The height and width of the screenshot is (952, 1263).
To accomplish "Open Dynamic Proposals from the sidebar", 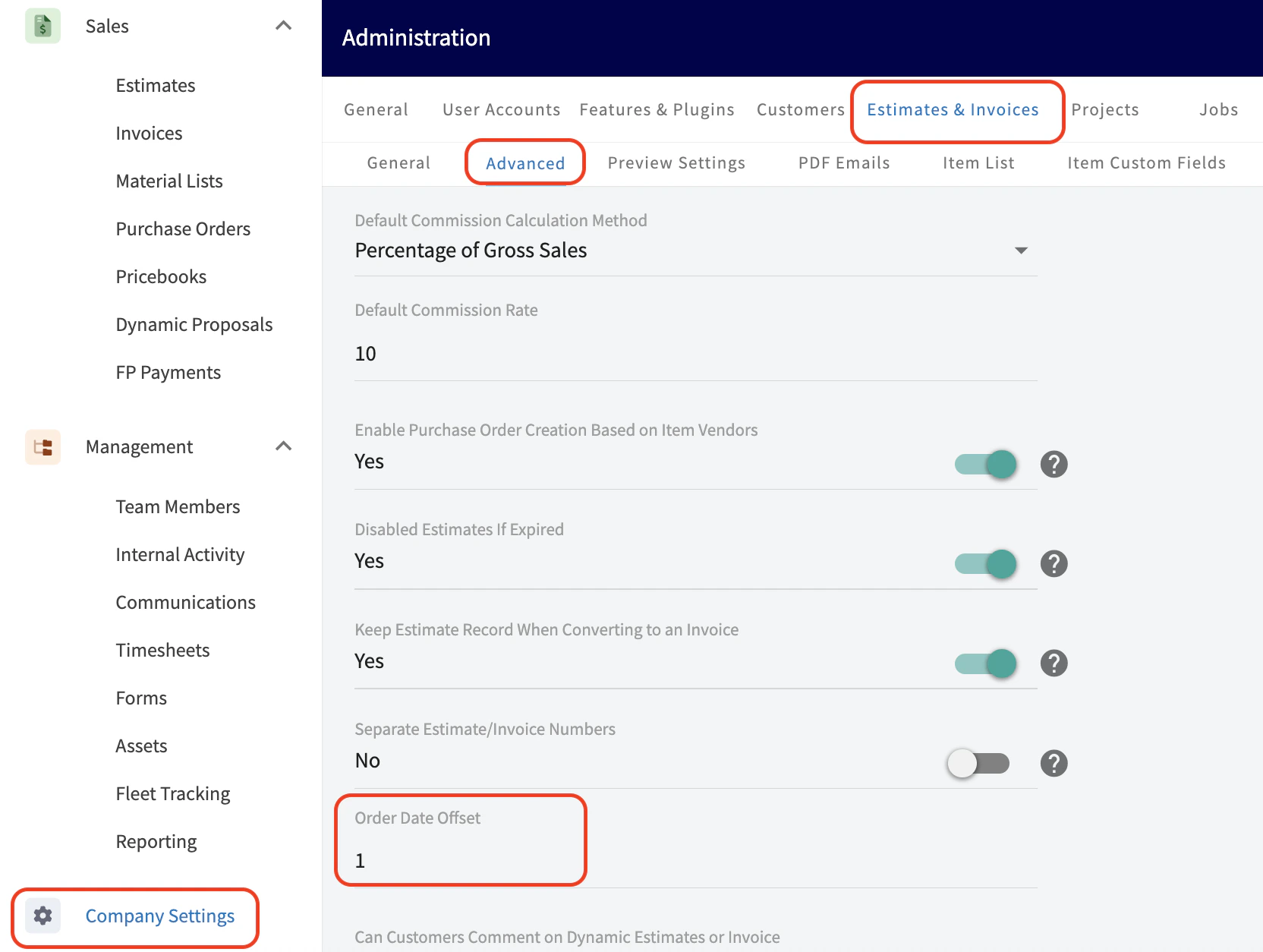I will click(194, 325).
